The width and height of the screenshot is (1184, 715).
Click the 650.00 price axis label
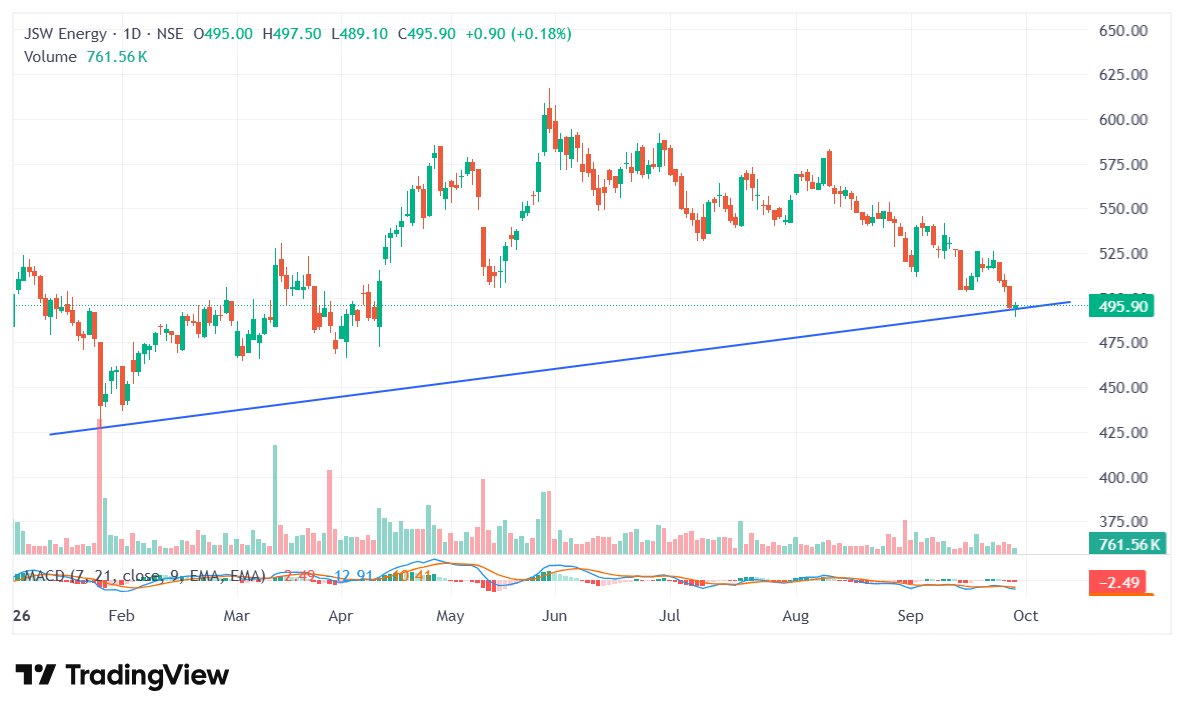point(1123,31)
